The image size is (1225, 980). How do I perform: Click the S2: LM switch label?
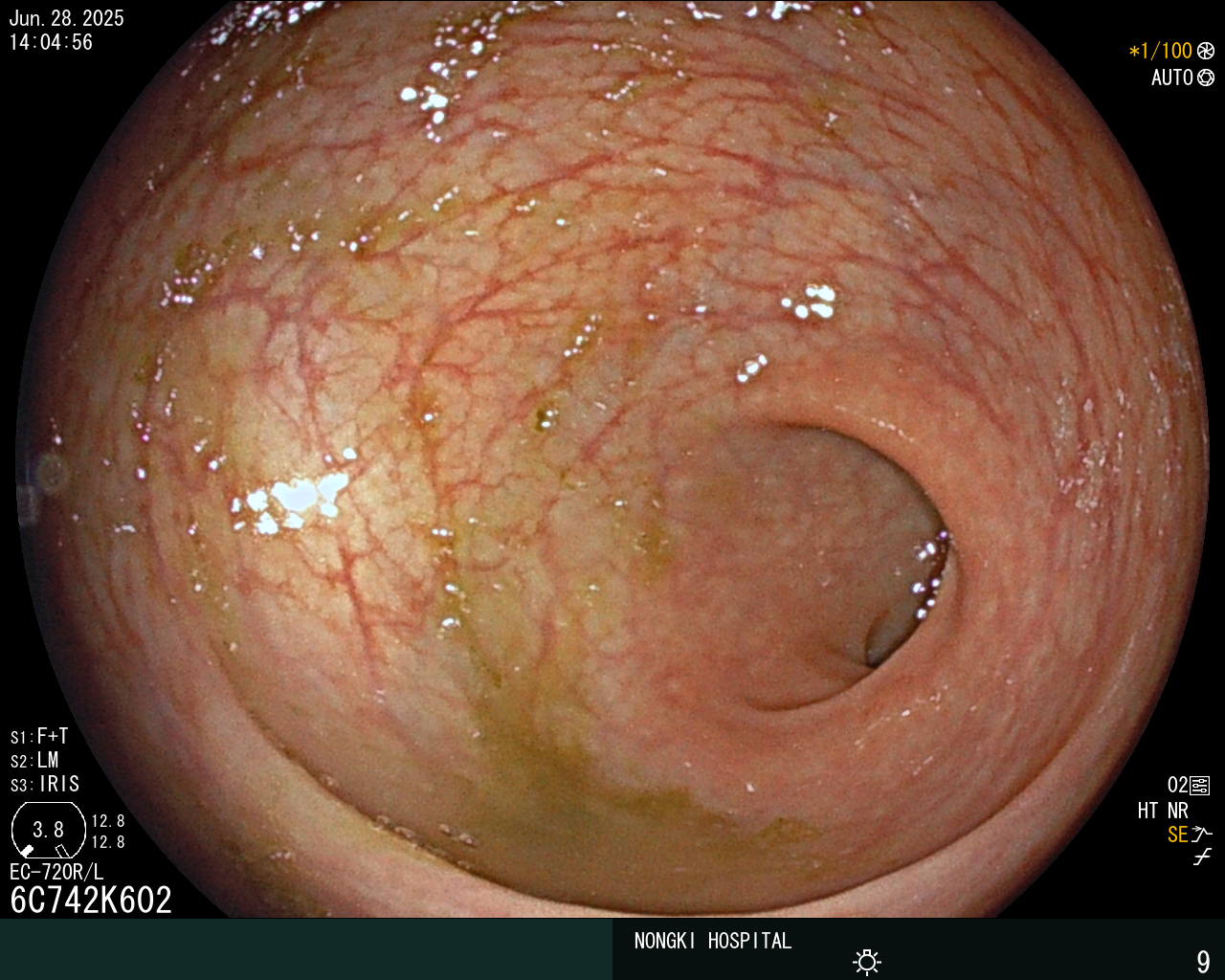(34, 761)
